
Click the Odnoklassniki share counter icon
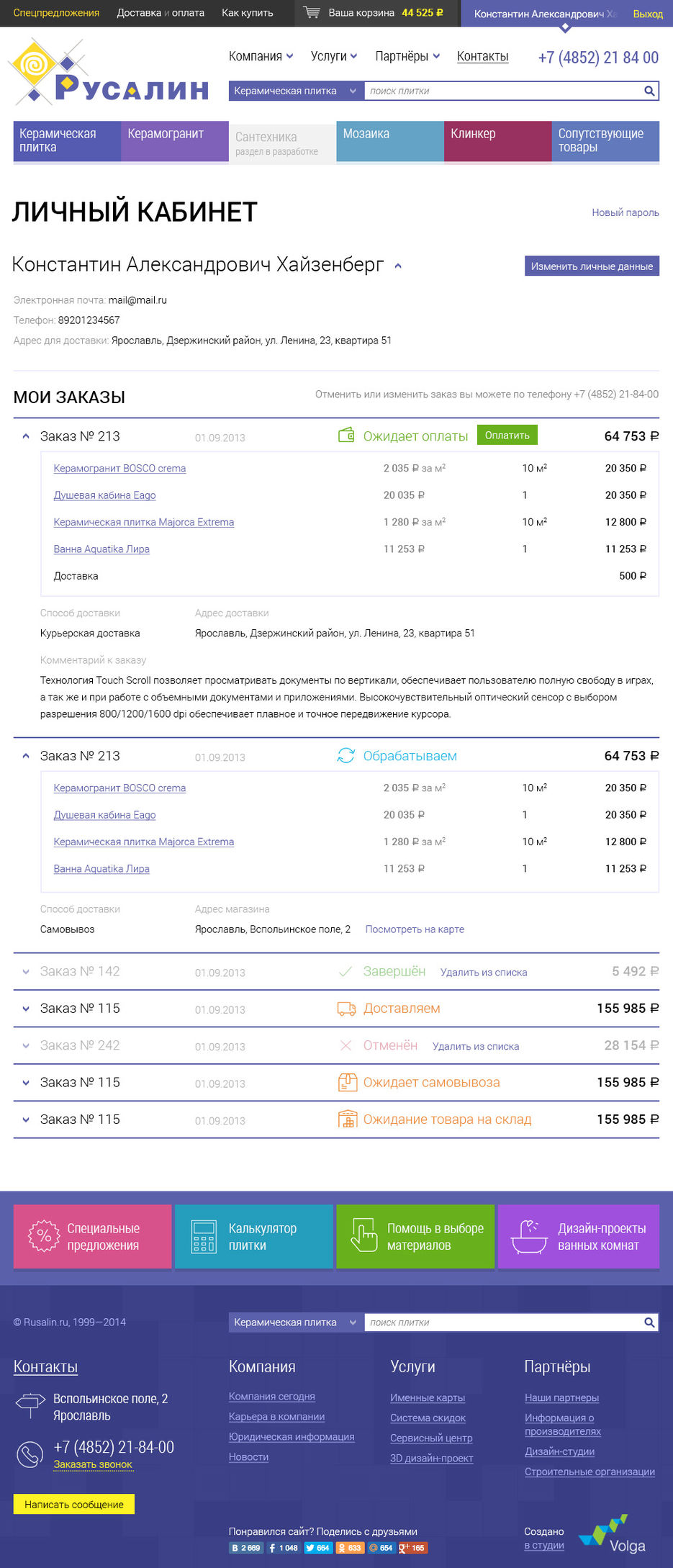click(350, 1548)
